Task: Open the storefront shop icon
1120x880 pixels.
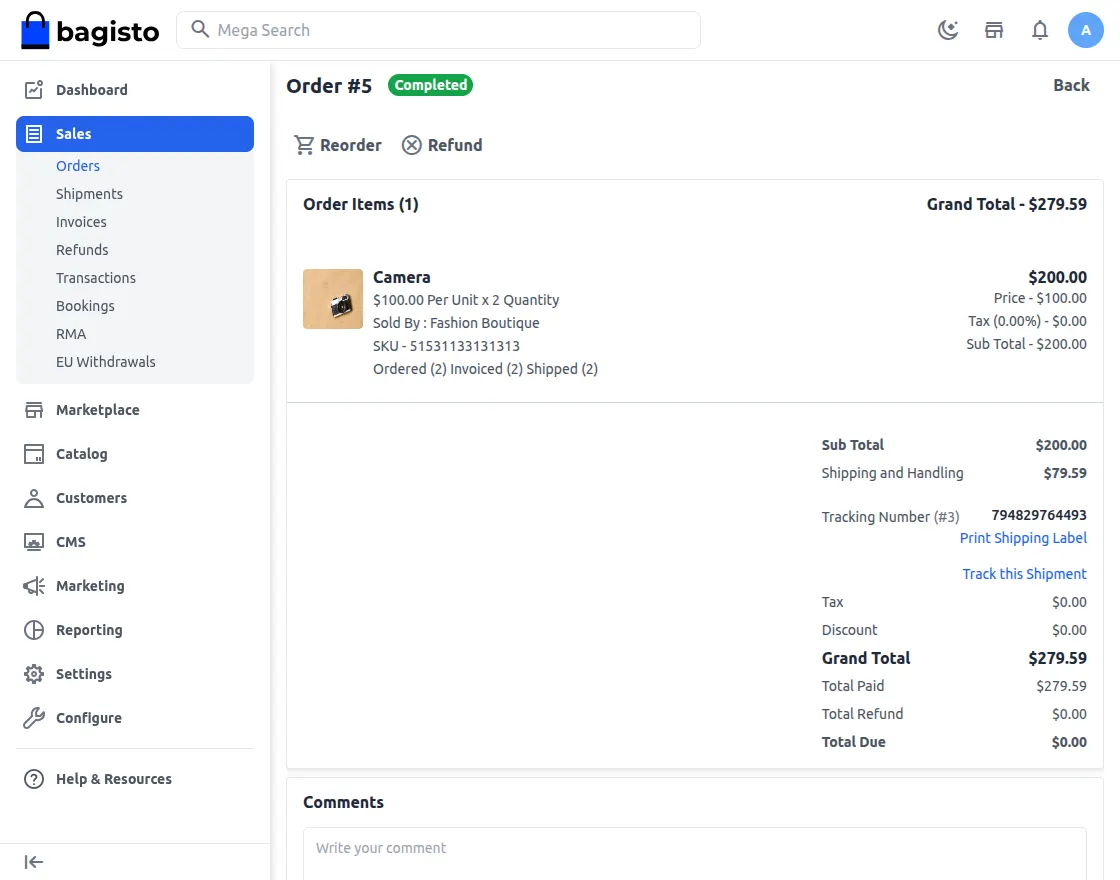Action: 994,30
